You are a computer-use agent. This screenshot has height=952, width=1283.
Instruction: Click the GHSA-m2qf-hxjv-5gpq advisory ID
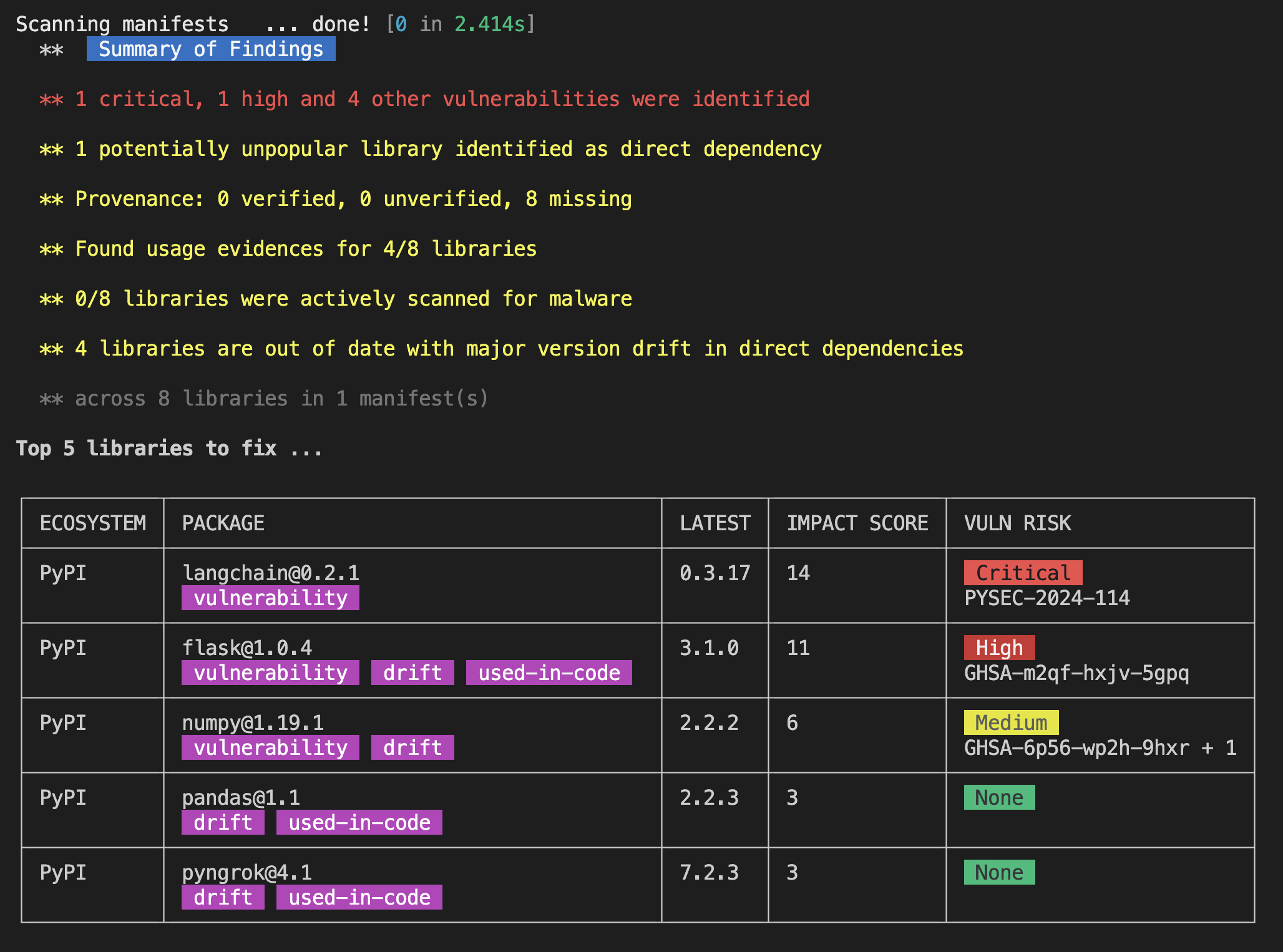(x=1076, y=673)
